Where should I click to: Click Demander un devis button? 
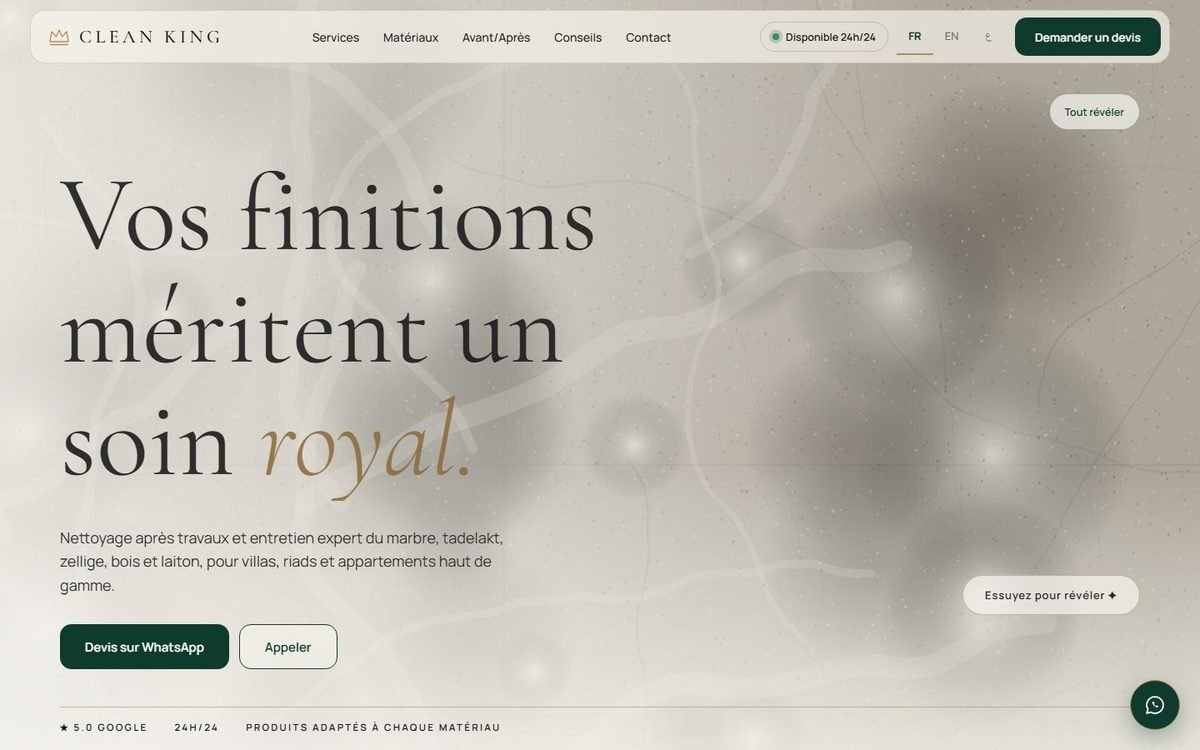click(1088, 37)
